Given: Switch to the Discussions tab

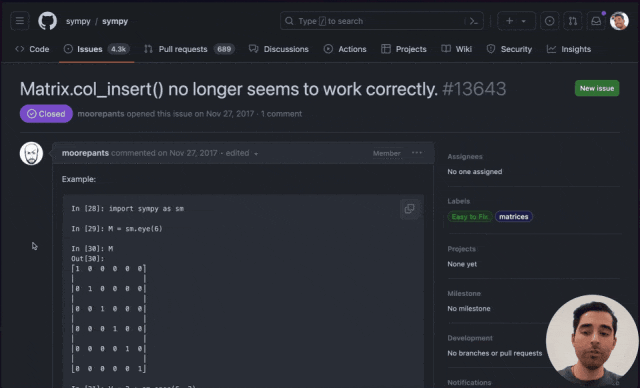Looking at the screenshot, I should click(x=279, y=49).
